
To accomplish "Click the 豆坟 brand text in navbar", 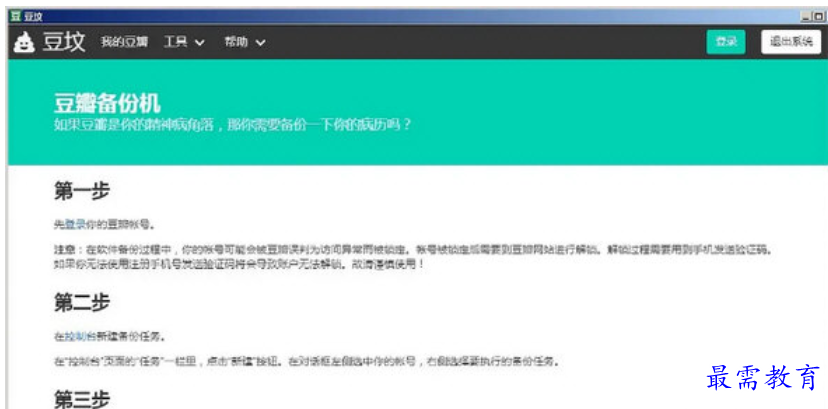I will coord(63,42).
